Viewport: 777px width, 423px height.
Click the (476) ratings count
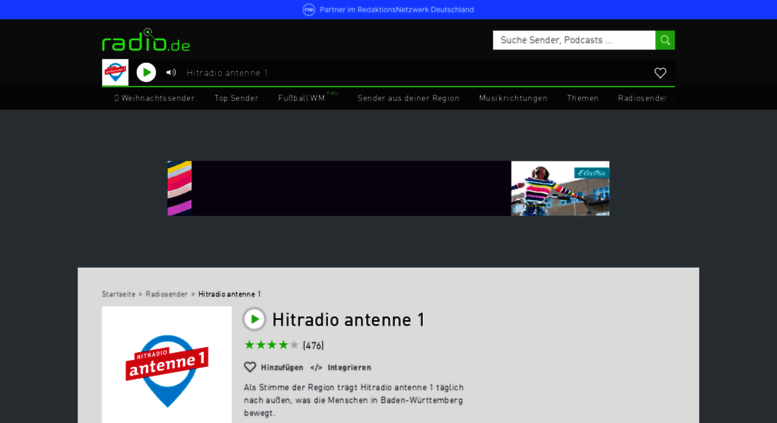[313, 345]
